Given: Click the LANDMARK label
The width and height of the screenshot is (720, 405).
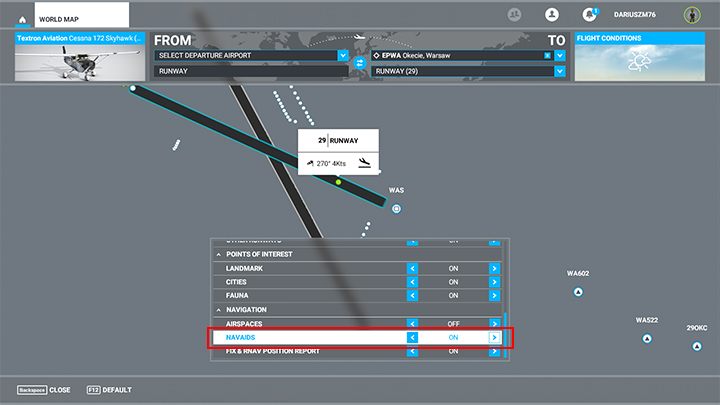Looking at the screenshot, I should point(244,268).
